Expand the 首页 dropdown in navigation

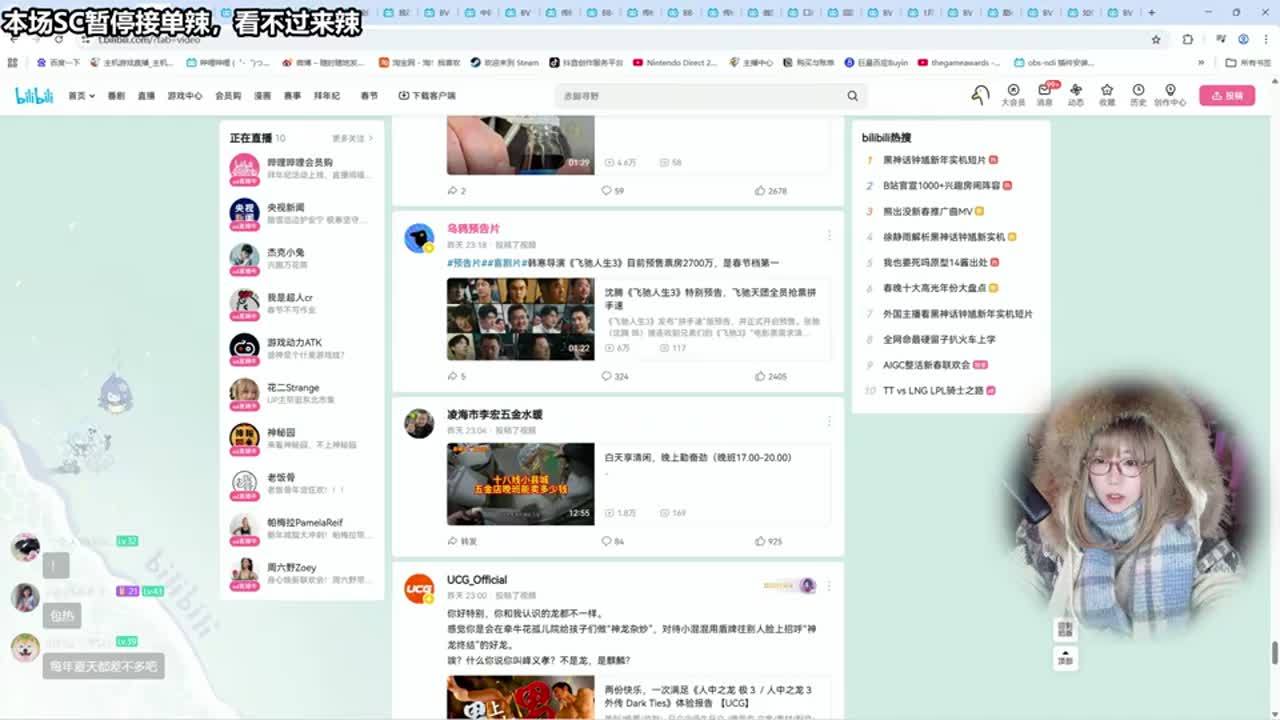81,96
